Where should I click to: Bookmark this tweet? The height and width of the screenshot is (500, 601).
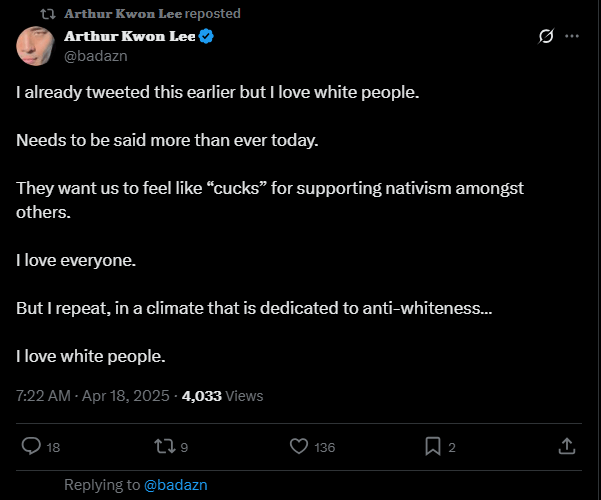433,447
